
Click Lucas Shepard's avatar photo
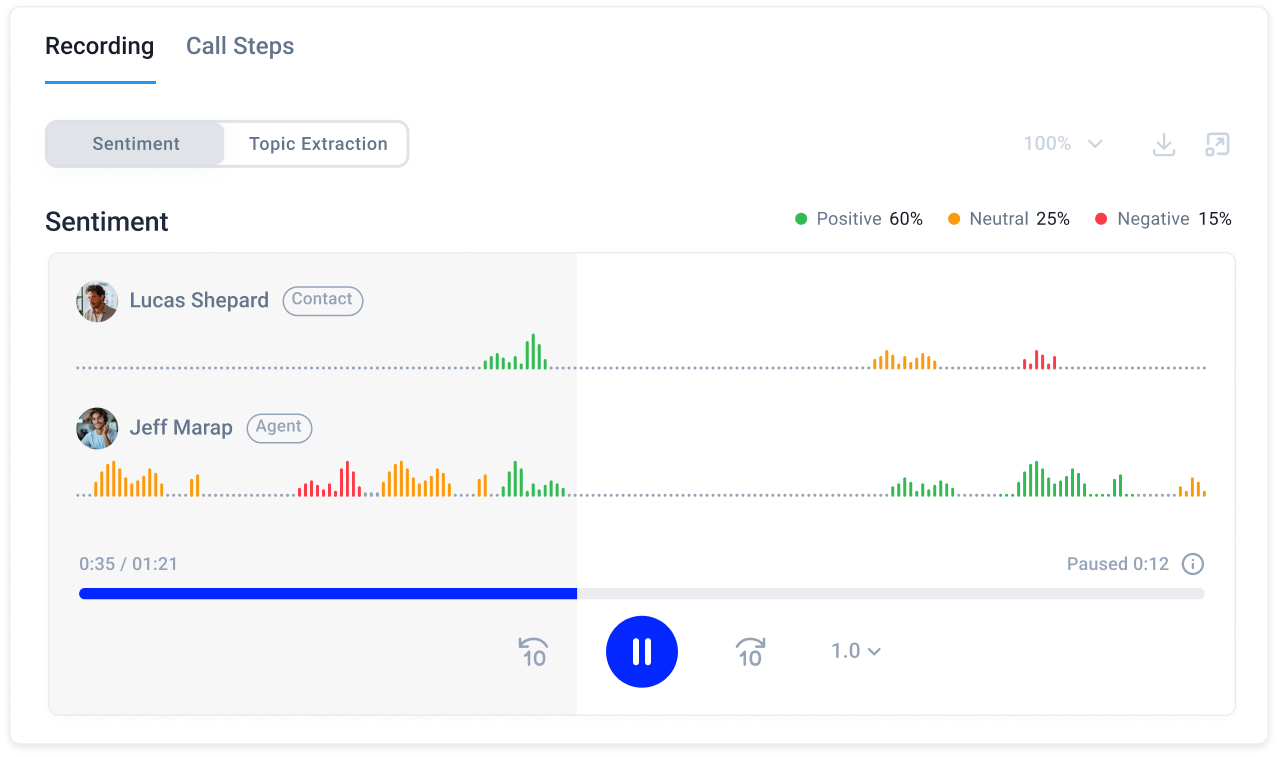[x=97, y=301]
